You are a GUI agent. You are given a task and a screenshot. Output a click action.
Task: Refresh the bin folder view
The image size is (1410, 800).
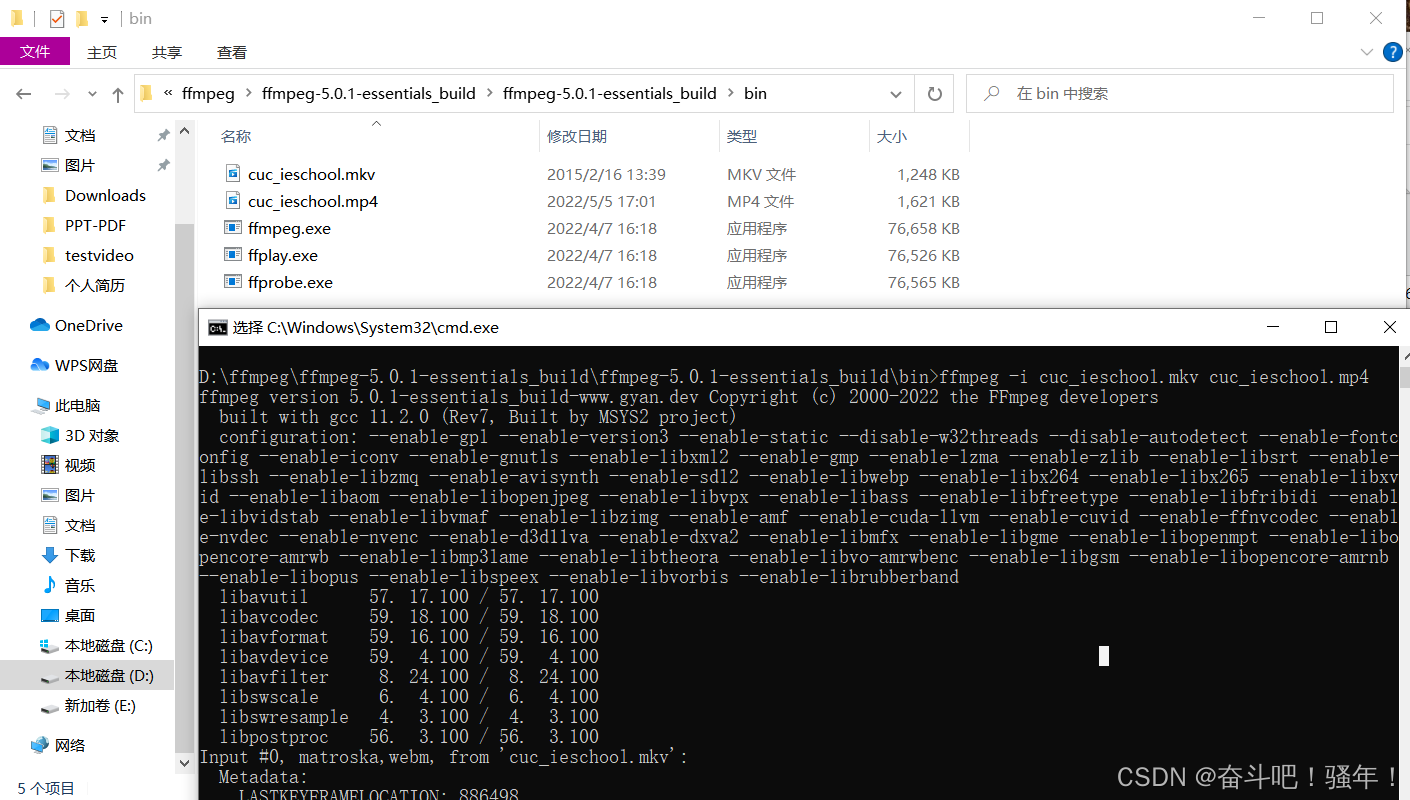coord(934,94)
